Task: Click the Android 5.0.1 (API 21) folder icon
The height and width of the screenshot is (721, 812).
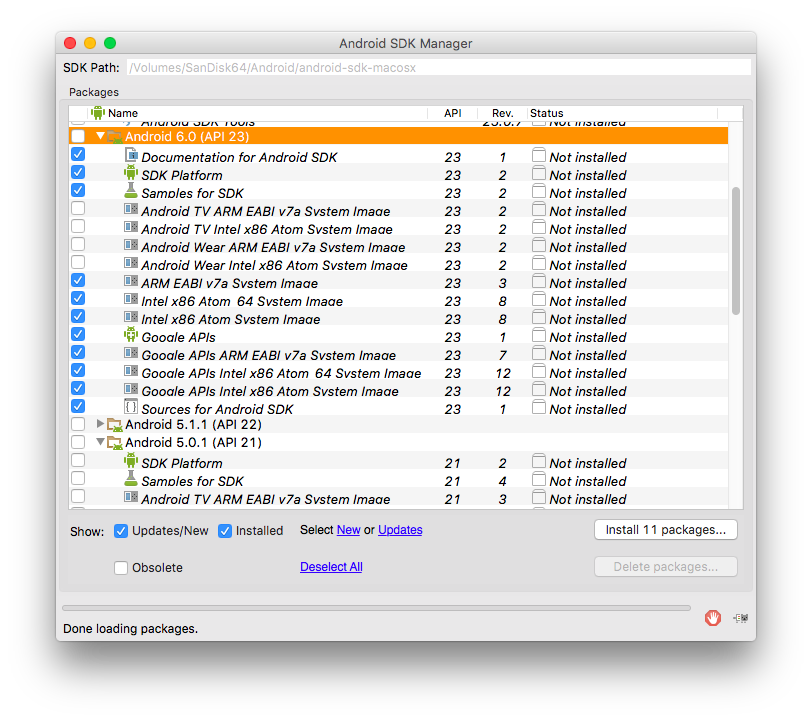Action: coord(114,443)
